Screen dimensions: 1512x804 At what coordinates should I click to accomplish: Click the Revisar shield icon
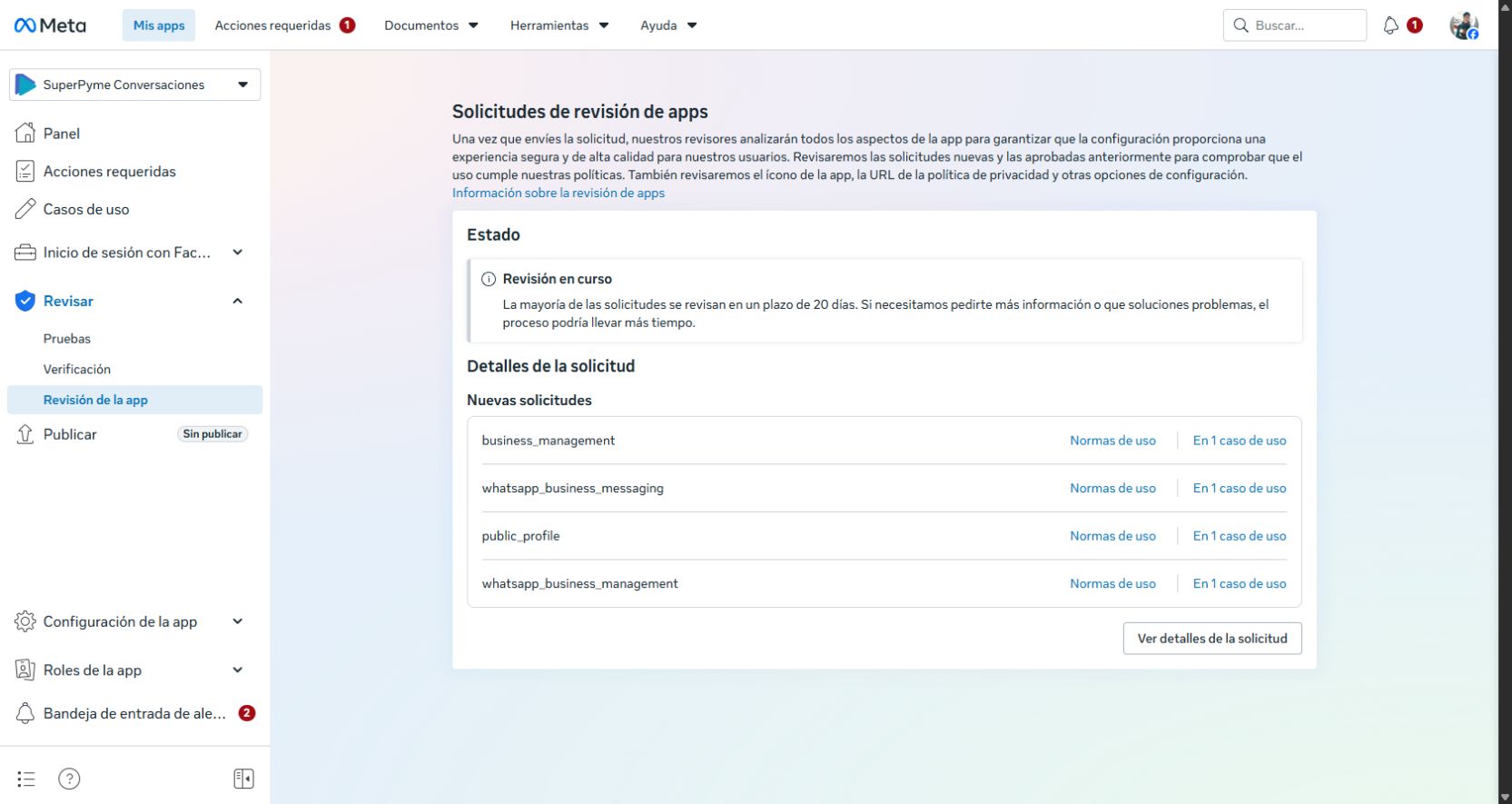click(x=25, y=301)
